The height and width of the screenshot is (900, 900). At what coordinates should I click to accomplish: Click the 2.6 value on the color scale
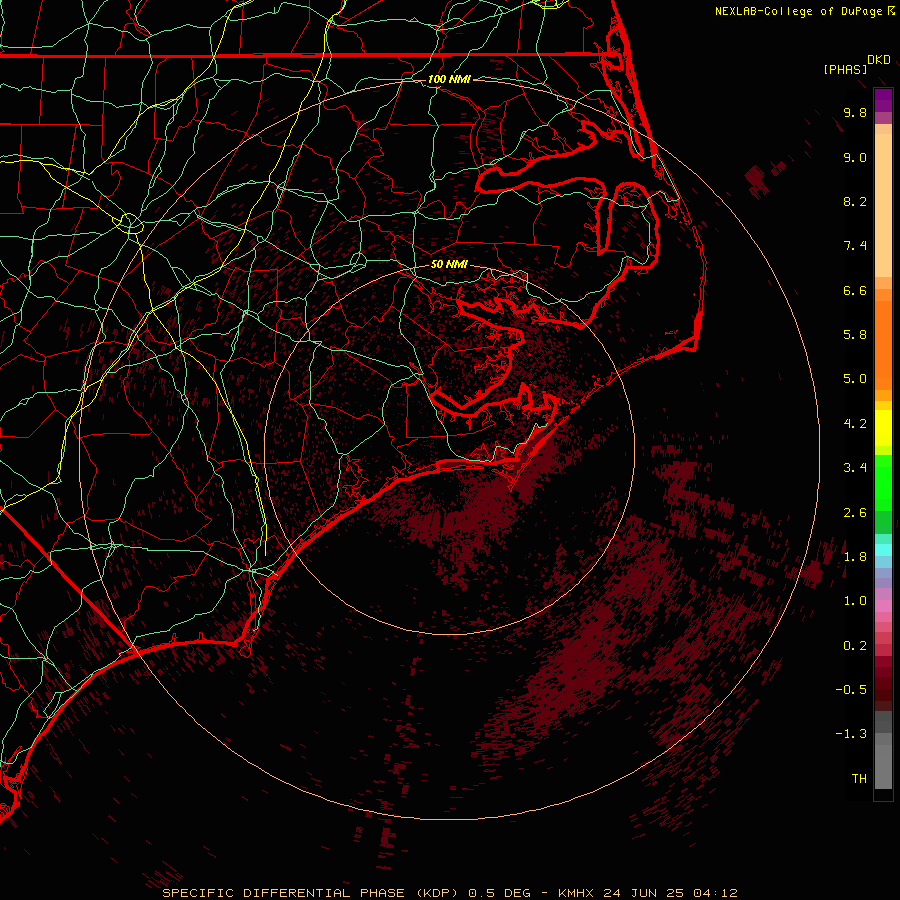(x=855, y=513)
